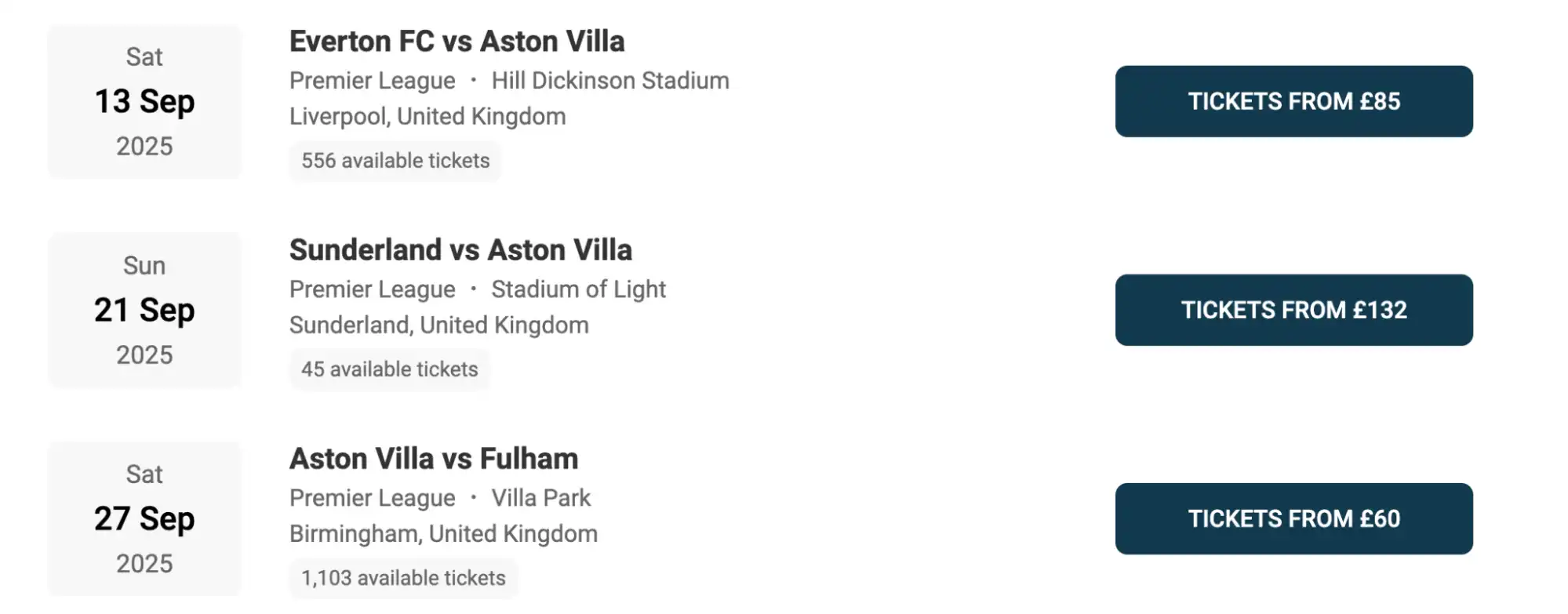The image size is (1568, 614).
Task: Open the Aston Villa vs Fulham listing
Action: coord(434,458)
